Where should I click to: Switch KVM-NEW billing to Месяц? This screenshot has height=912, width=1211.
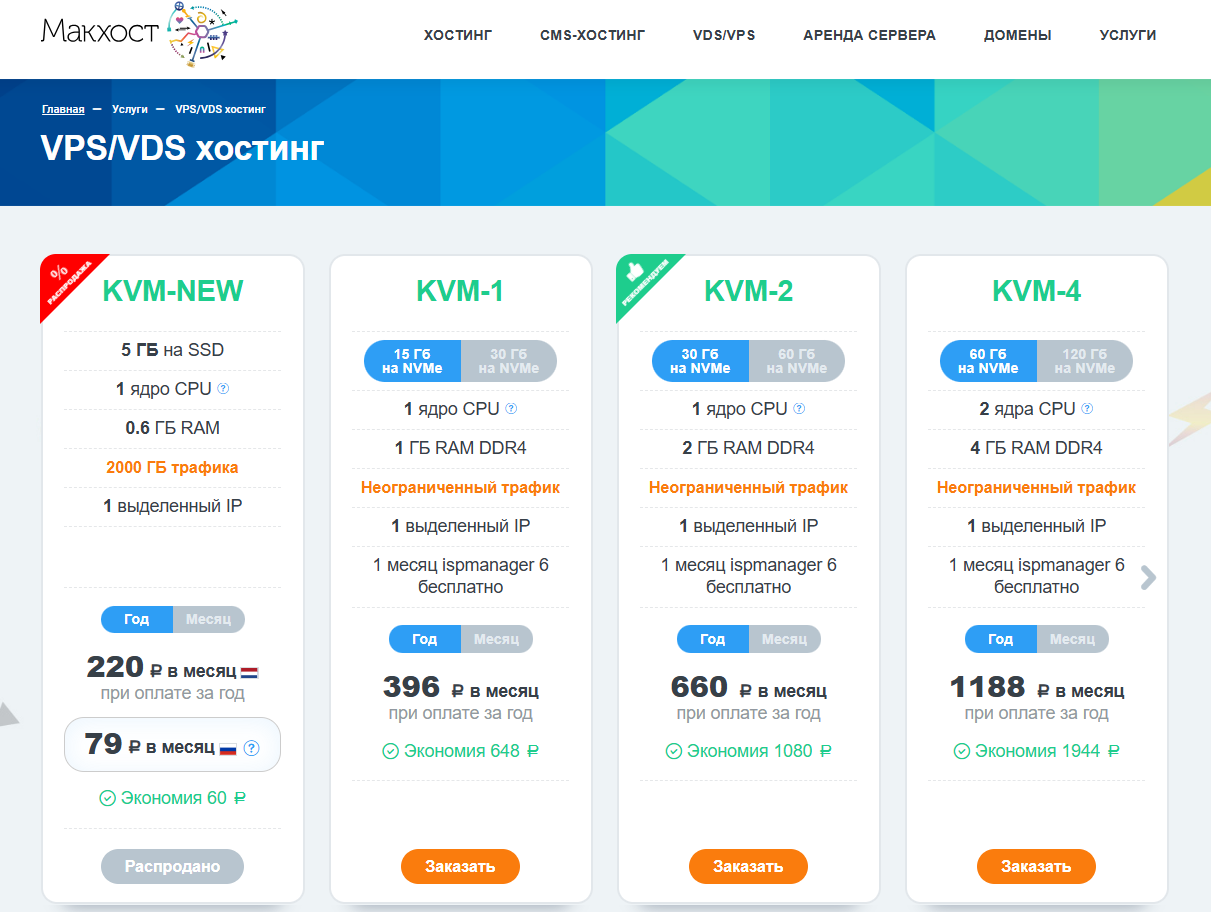point(209,619)
